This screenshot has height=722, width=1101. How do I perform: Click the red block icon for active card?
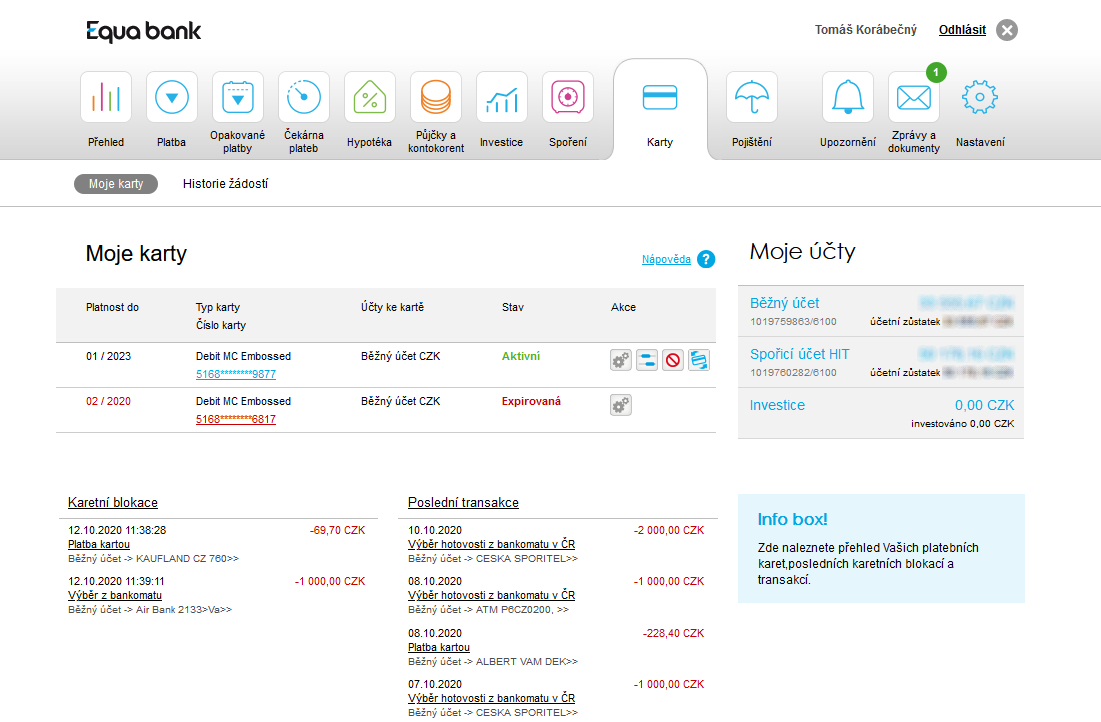[673, 361]
